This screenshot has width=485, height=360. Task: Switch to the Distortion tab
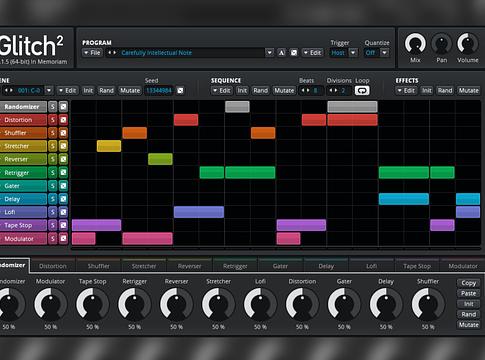click(53, 266)
